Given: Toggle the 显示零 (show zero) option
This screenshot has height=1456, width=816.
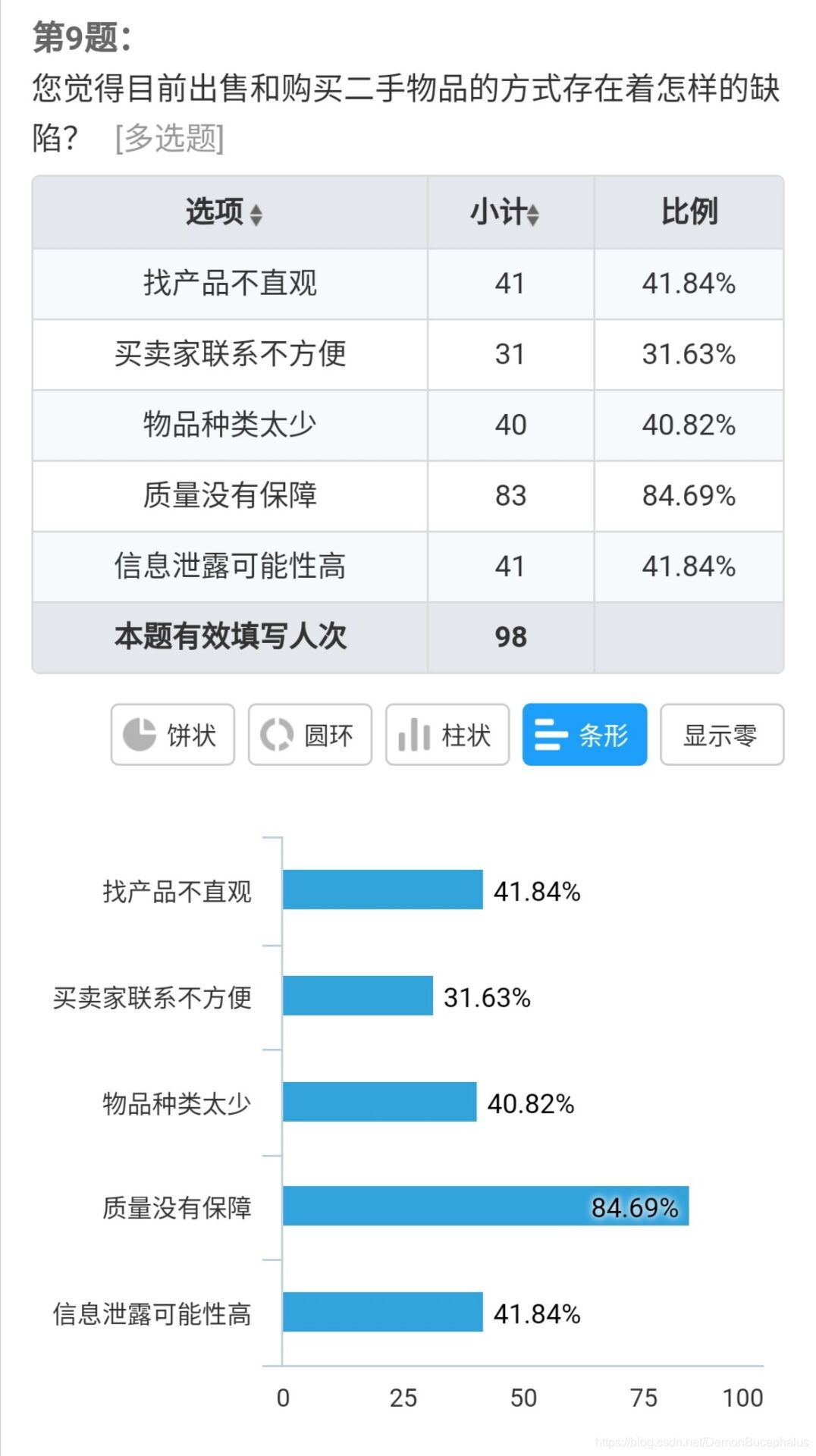Looking at the screenshot, I should [720, 734].
